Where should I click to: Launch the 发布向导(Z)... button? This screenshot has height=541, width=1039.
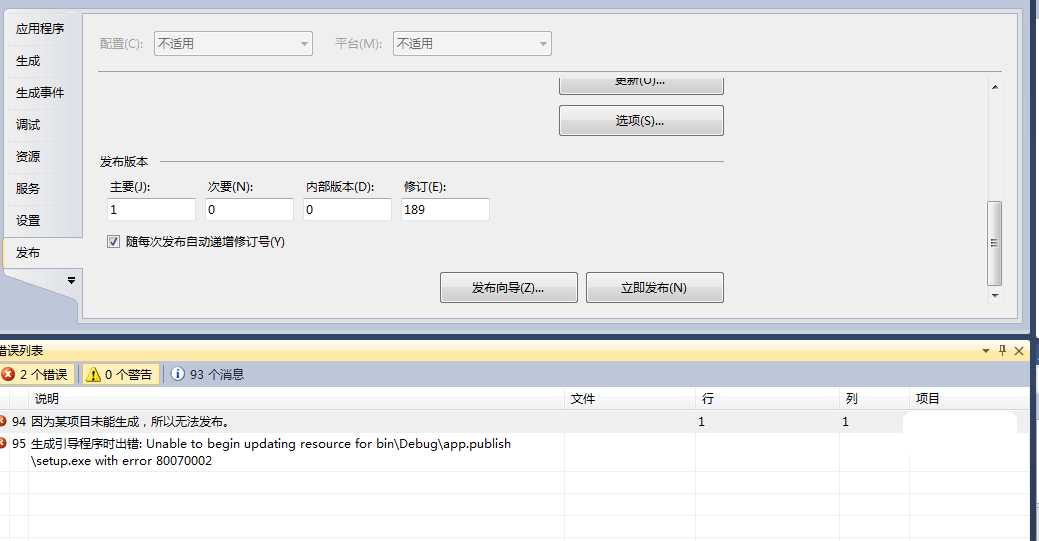pos(508,288)
